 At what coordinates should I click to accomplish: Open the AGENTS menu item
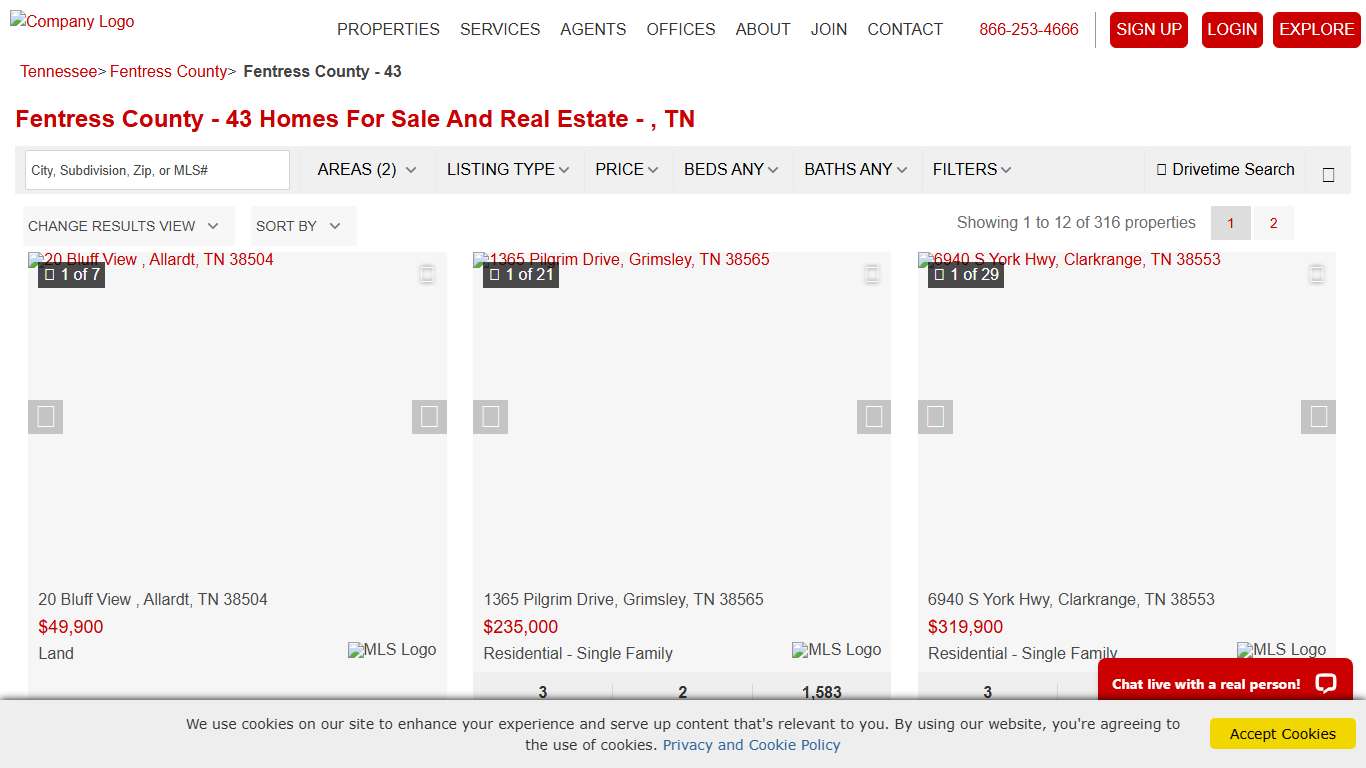tap(593, 29)
